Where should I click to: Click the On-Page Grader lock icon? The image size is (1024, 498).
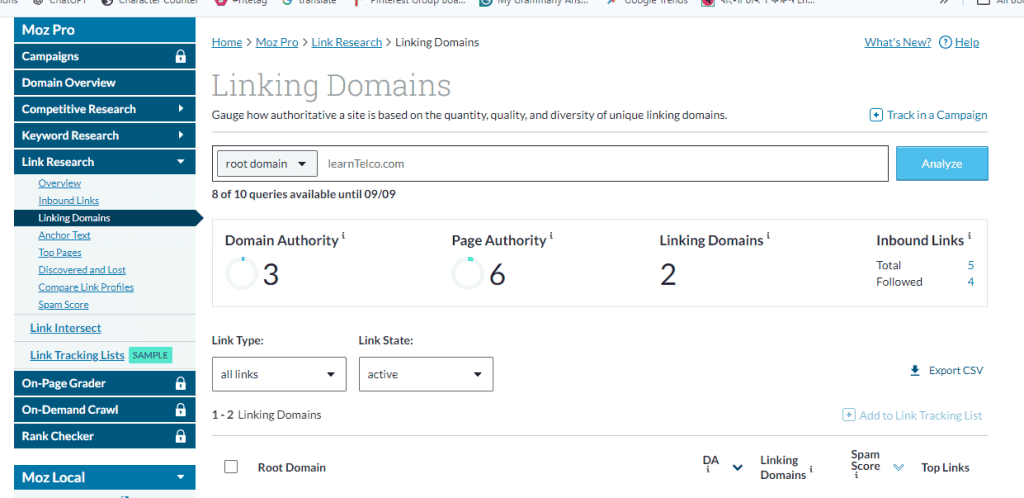pyautogui.click(x=181, y=384)
